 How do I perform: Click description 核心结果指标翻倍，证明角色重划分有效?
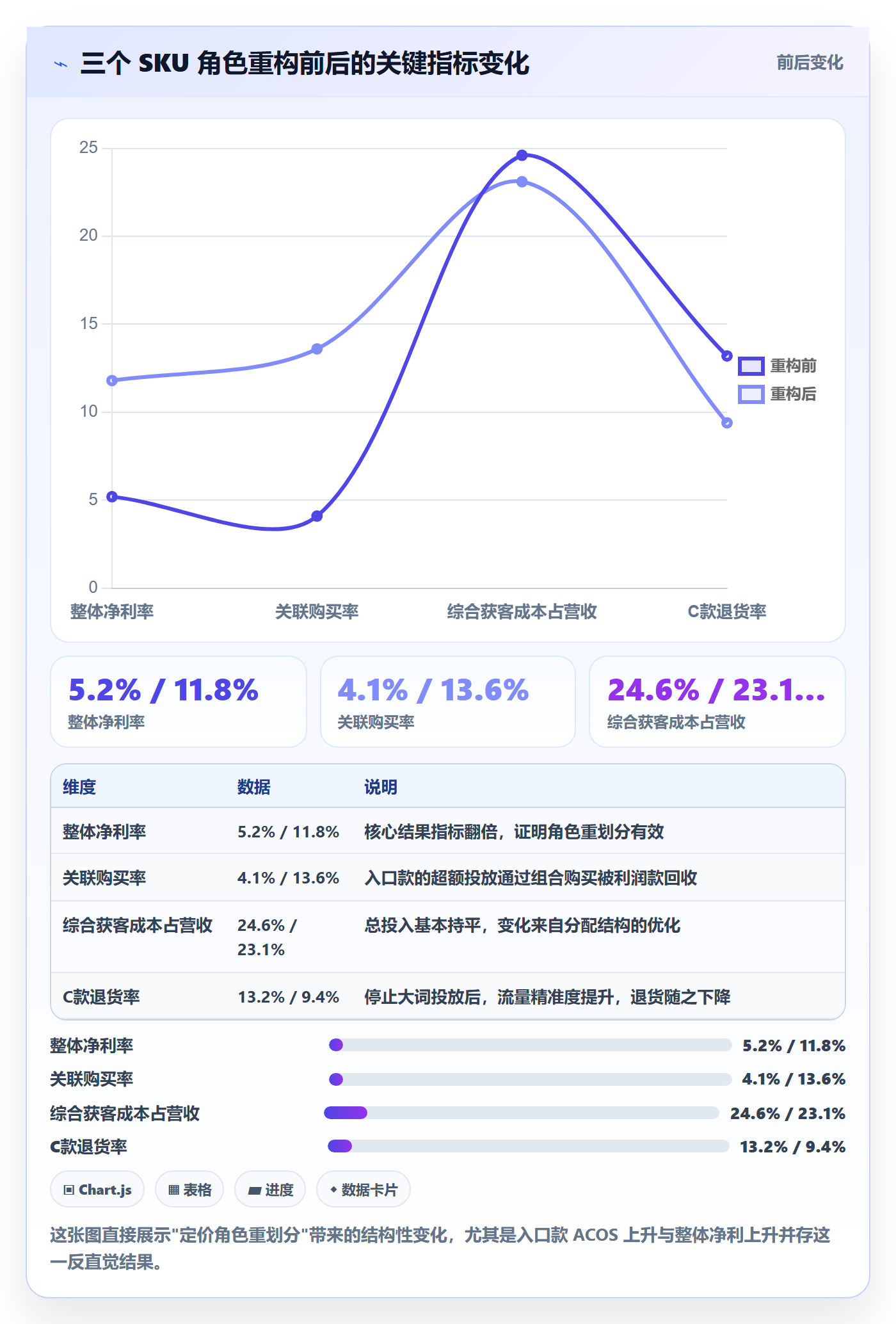click(x=514, y=832)
